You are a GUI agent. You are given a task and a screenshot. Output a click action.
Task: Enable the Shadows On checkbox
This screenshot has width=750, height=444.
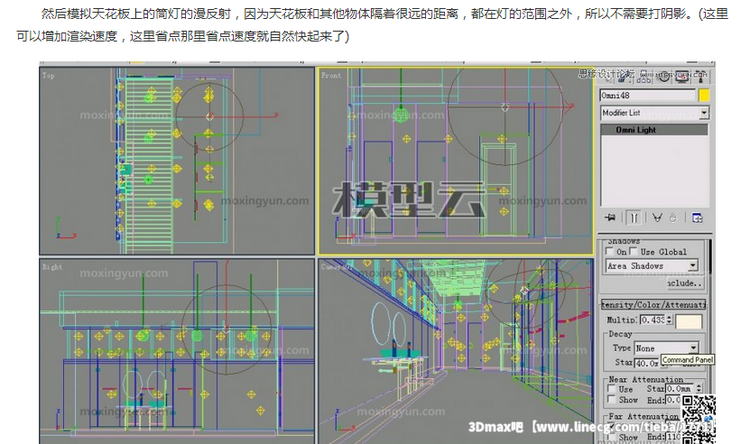click(x=609, y=251)
